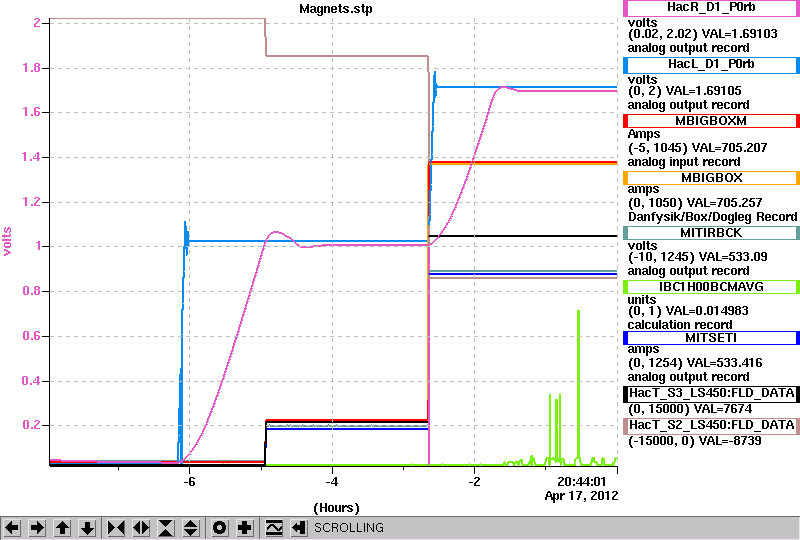800x540 pixels.
Task: Select the IBC1H00BCMAVG curve legend
Action: (x=711, y=287)
